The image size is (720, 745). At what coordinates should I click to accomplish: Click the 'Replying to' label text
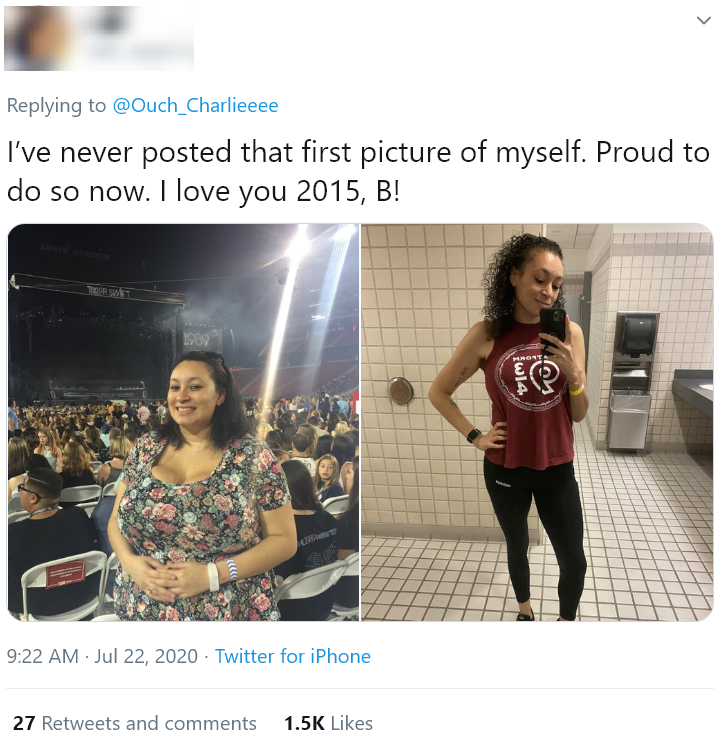tap(56, 105)
